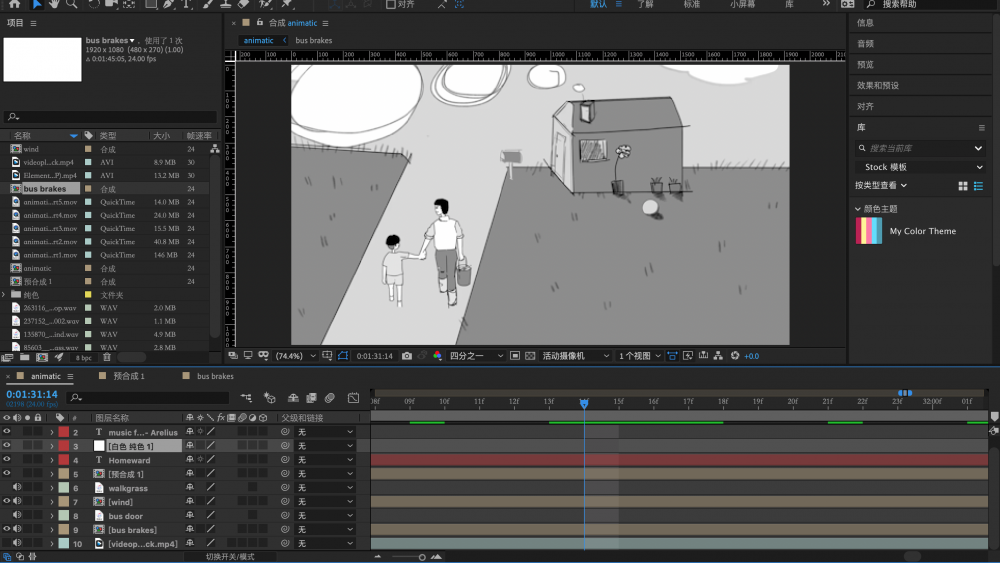Viewport: 1000px width, 563px height.
Task: Select the My Color Theme swatch
Action: (869, 231)
